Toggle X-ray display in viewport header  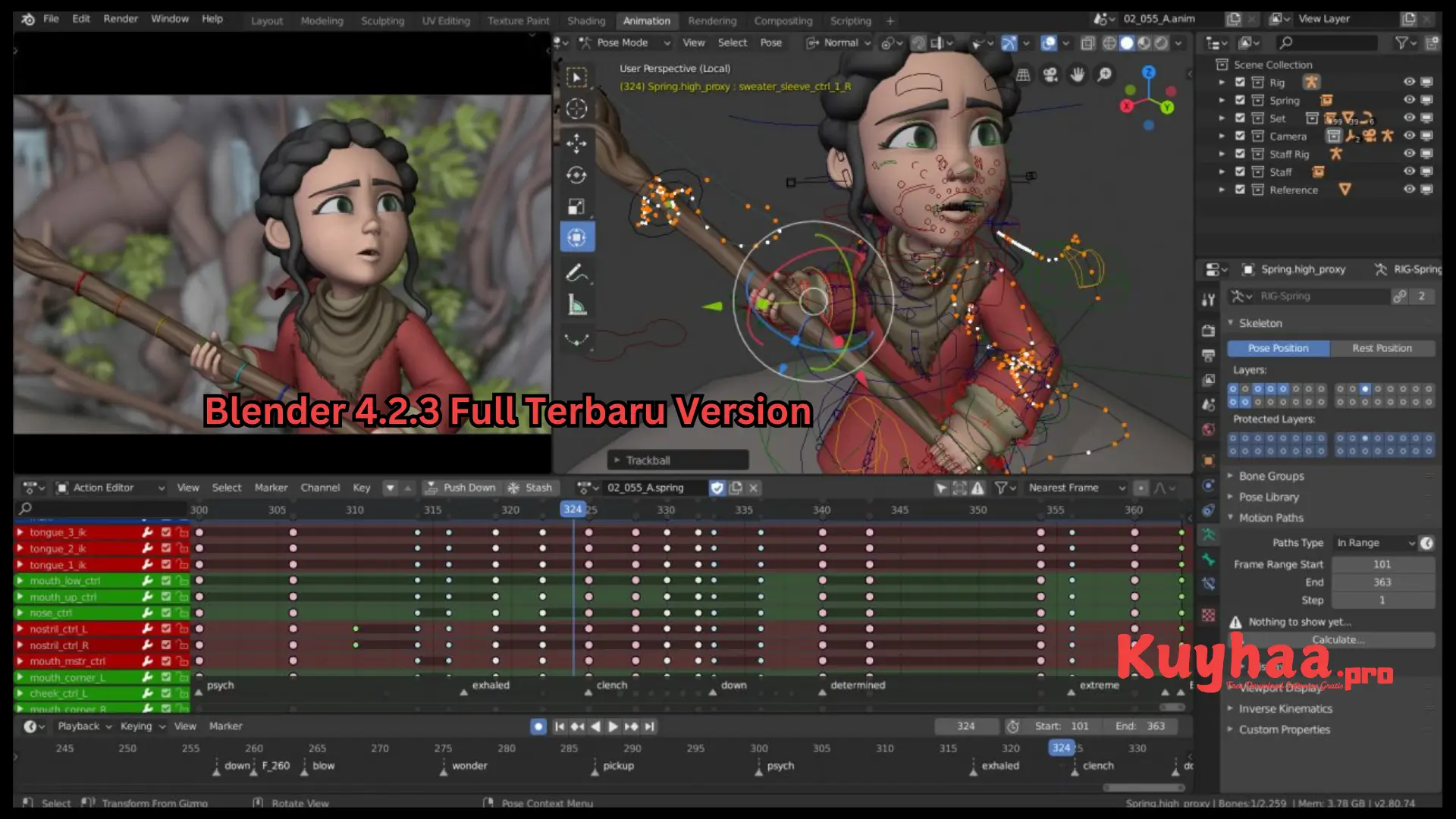tap(1087, 43)
